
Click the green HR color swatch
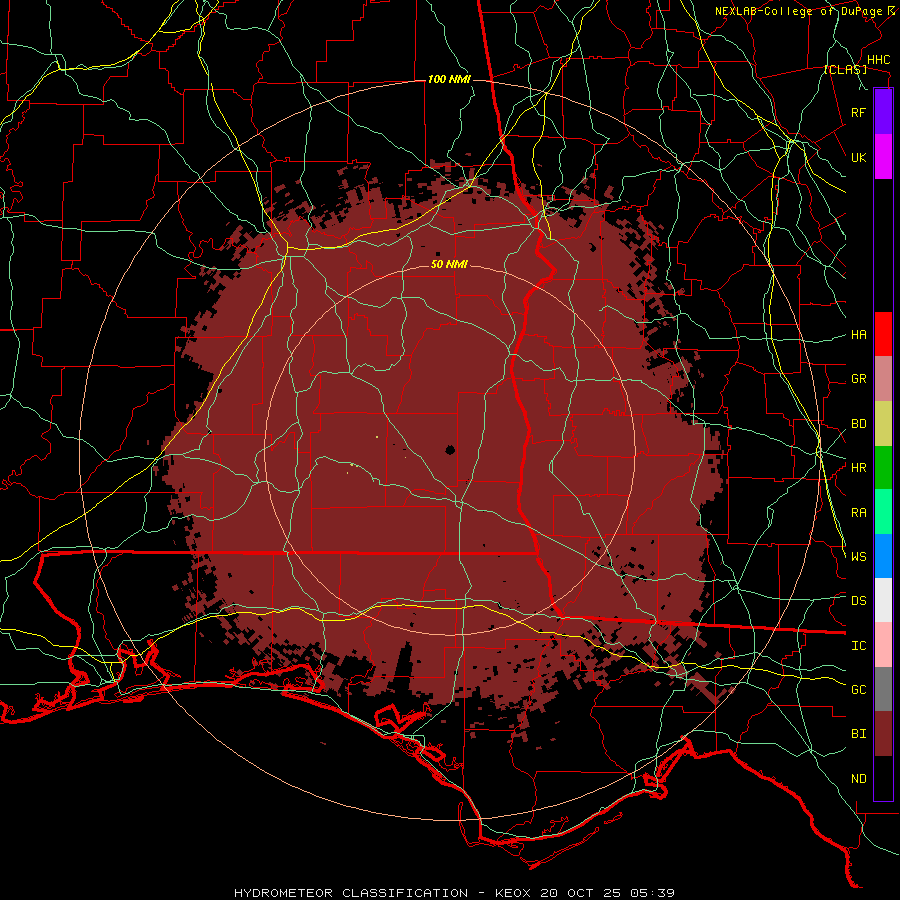[883, 468]
